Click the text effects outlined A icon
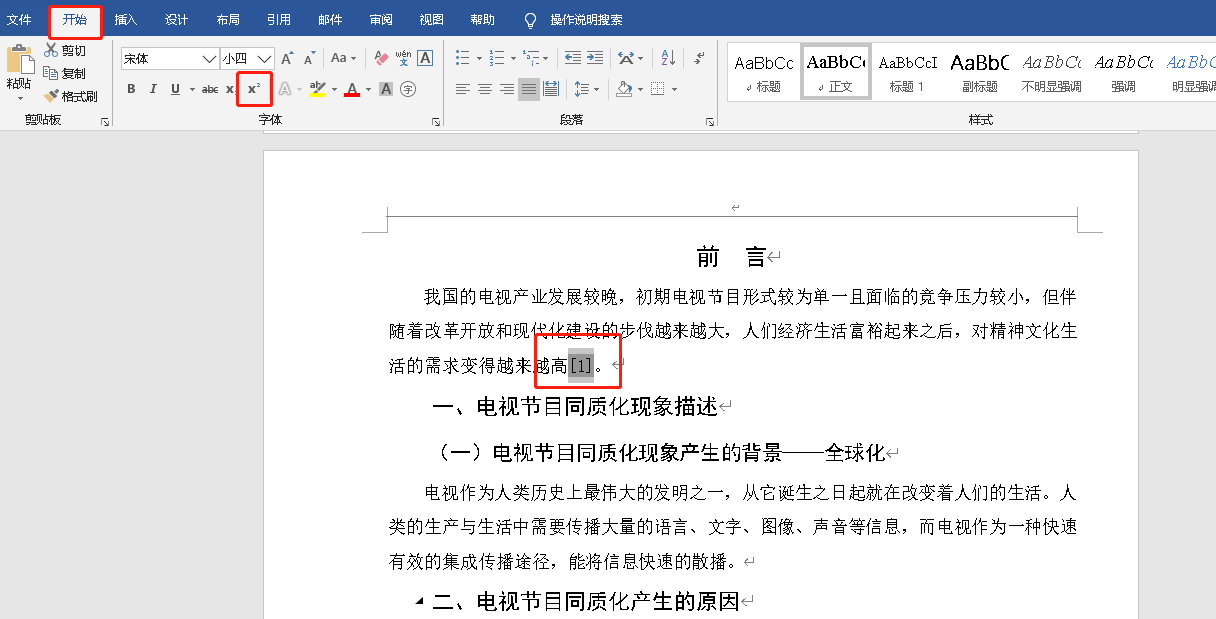Image resolution: width=1216 pixels, height=619 pixels. pyautogui.click(x=285, y=89)
